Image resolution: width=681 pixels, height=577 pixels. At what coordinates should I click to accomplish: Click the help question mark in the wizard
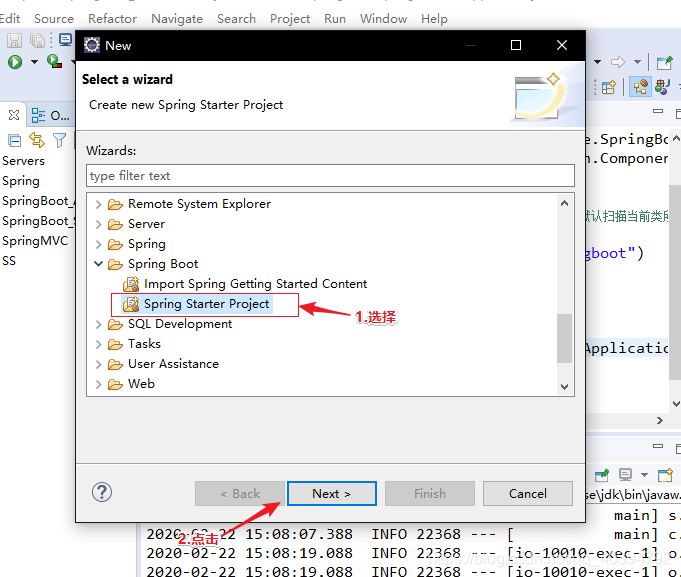102,492
